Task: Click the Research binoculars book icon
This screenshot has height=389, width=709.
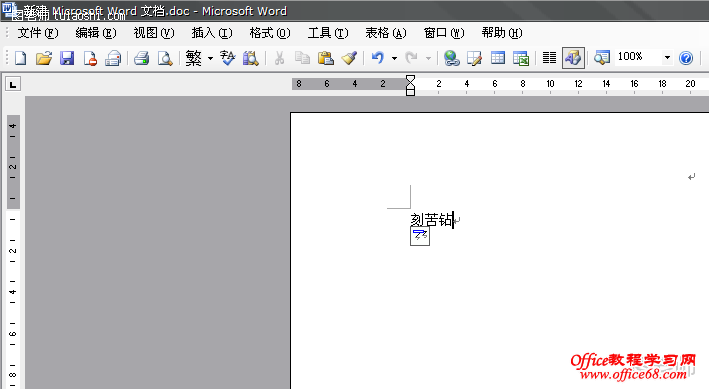Action: (x=251, y=58)
